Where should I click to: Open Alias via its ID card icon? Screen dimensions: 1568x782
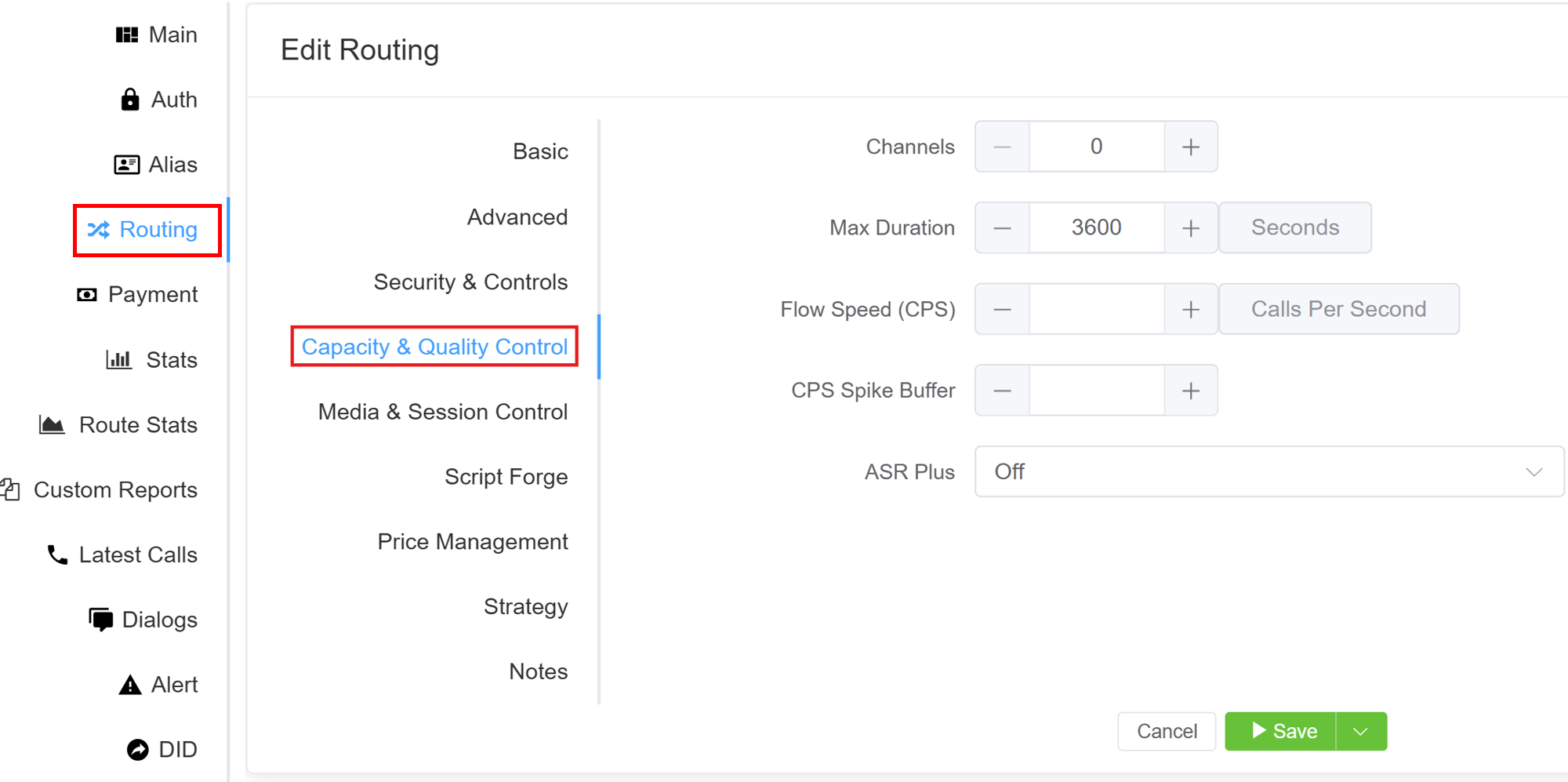point(126,165)
